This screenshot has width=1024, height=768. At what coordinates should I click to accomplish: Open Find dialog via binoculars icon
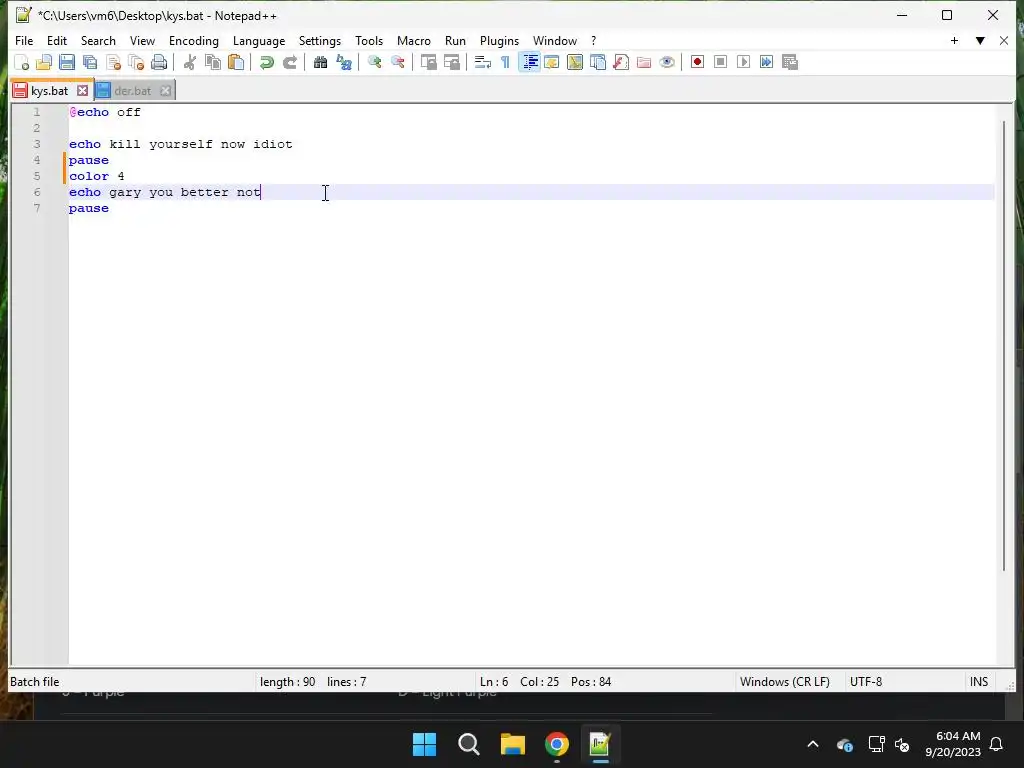point(320,62)
